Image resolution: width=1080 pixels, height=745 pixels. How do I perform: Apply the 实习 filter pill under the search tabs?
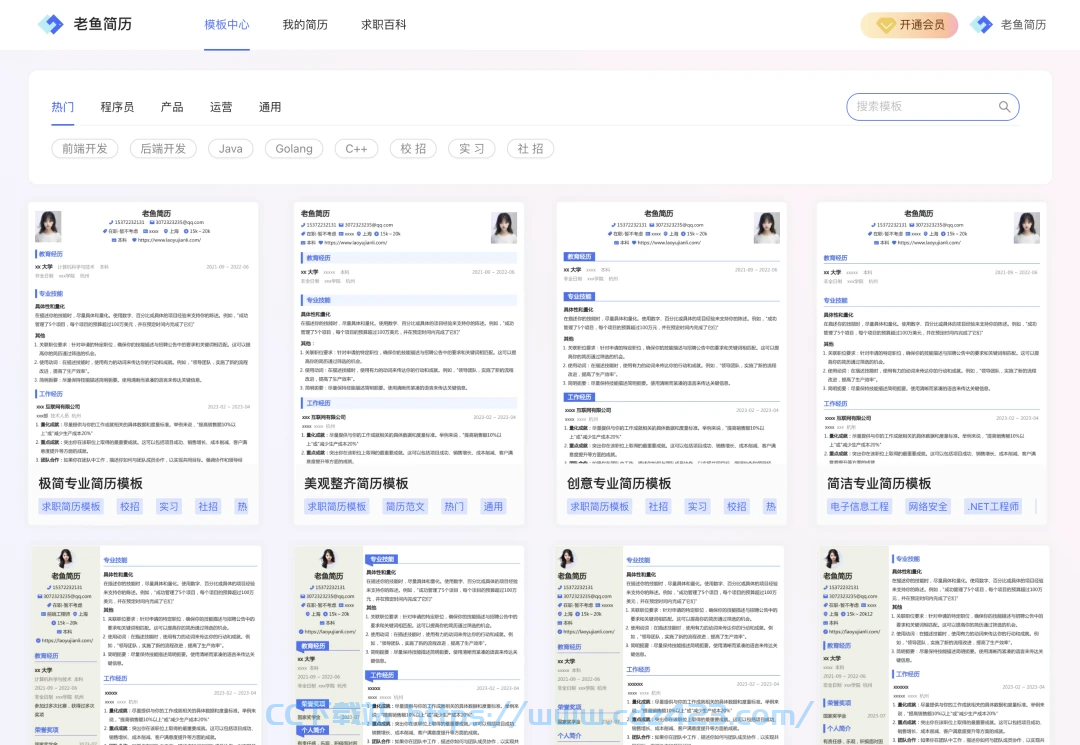[x=472, y=149]
